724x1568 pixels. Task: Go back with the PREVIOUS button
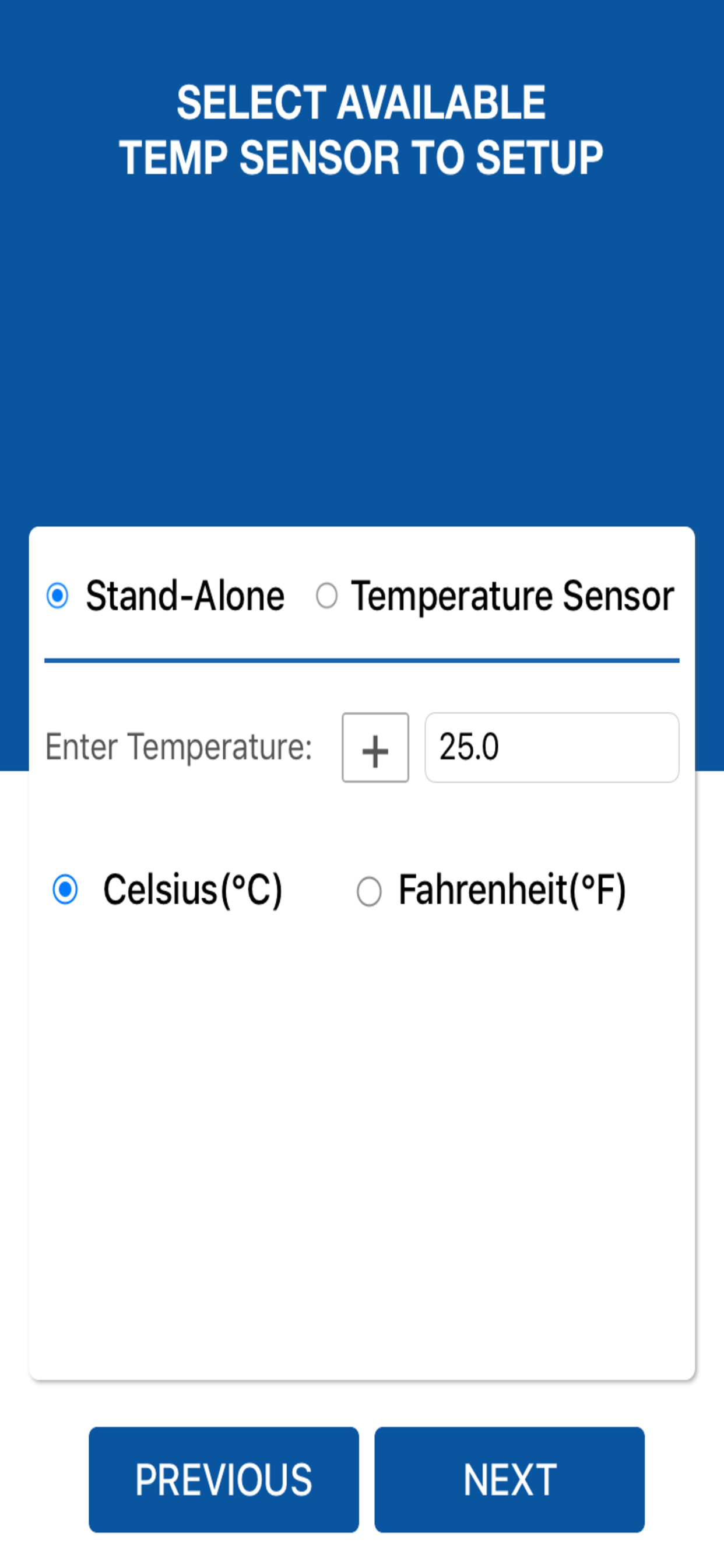click(x=223, y=1479)
